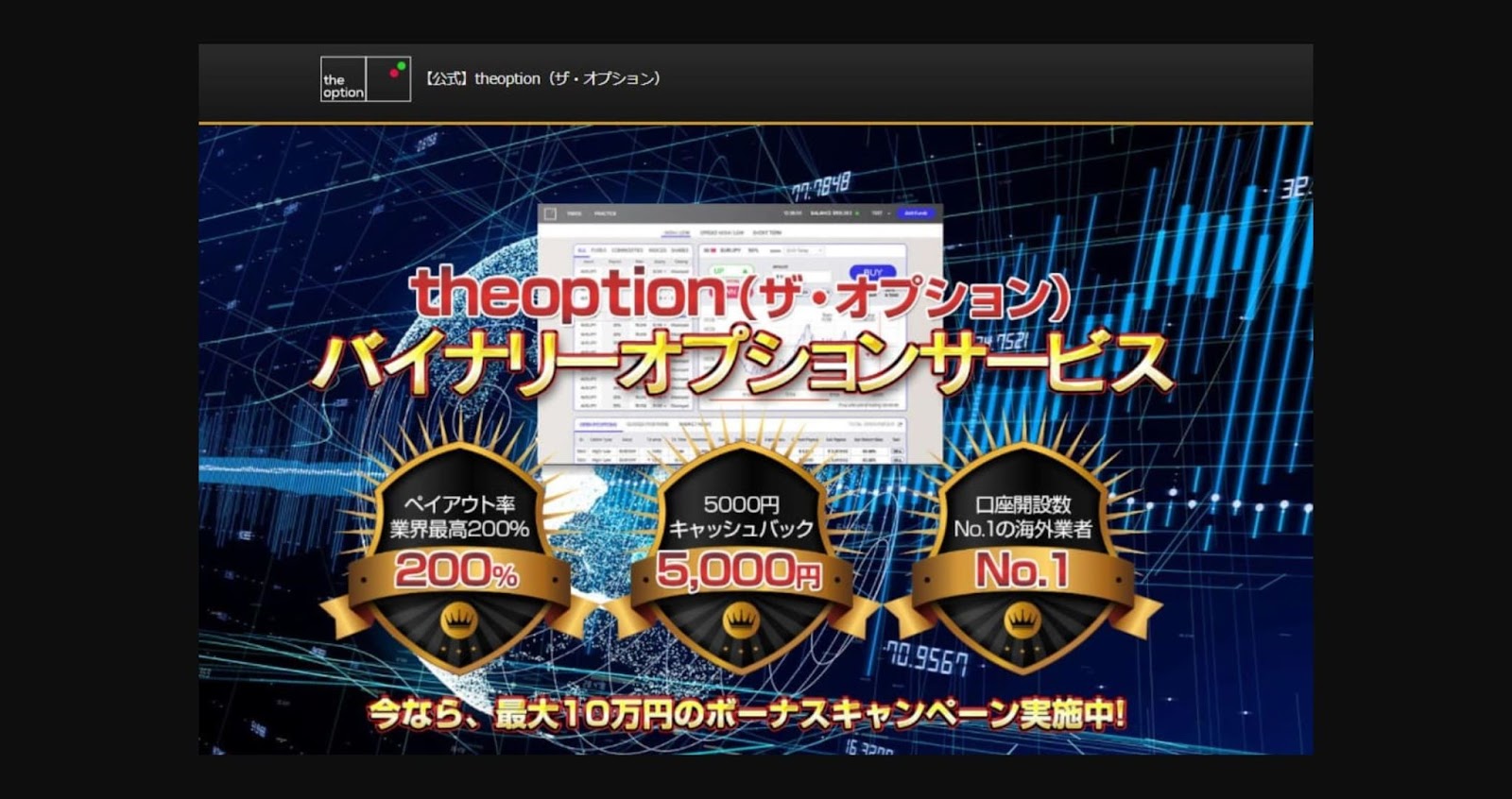The image size is (1512, 799).
Task: Click the crown emblem on the No.1 badge
Action: click(x=1022, y=620)
